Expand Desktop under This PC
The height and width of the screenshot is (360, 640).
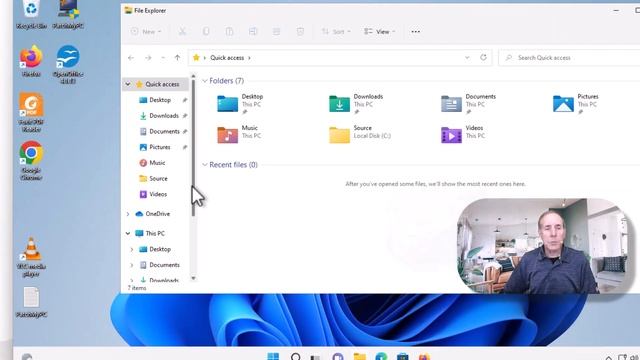132,249
